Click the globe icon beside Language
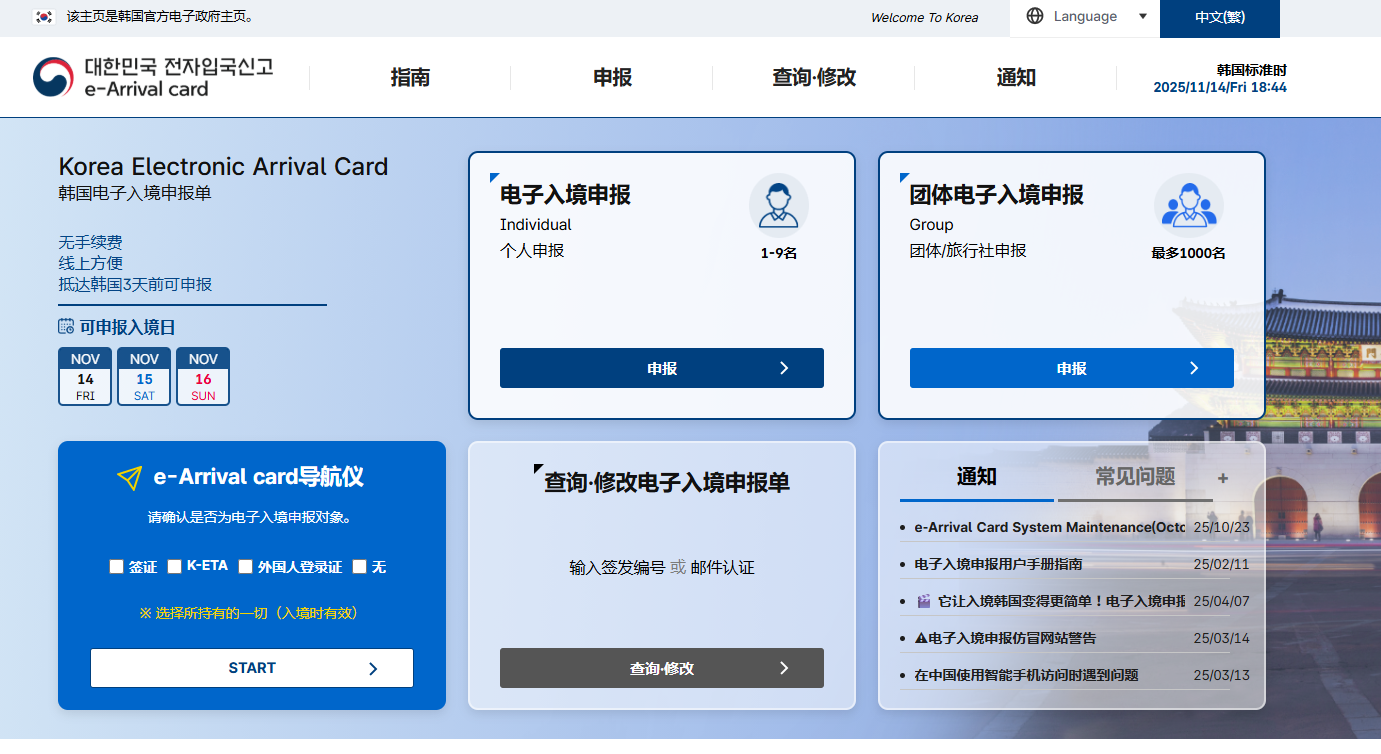Viewport: 1381px width, 754px height. 1035,16
